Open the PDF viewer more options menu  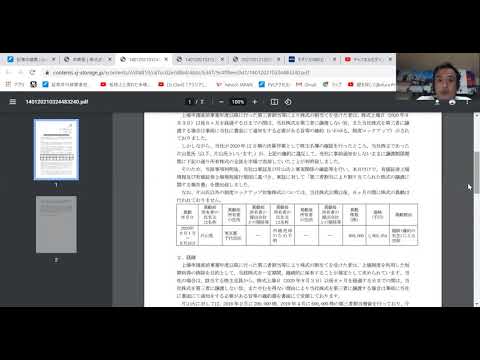[468, 102]
